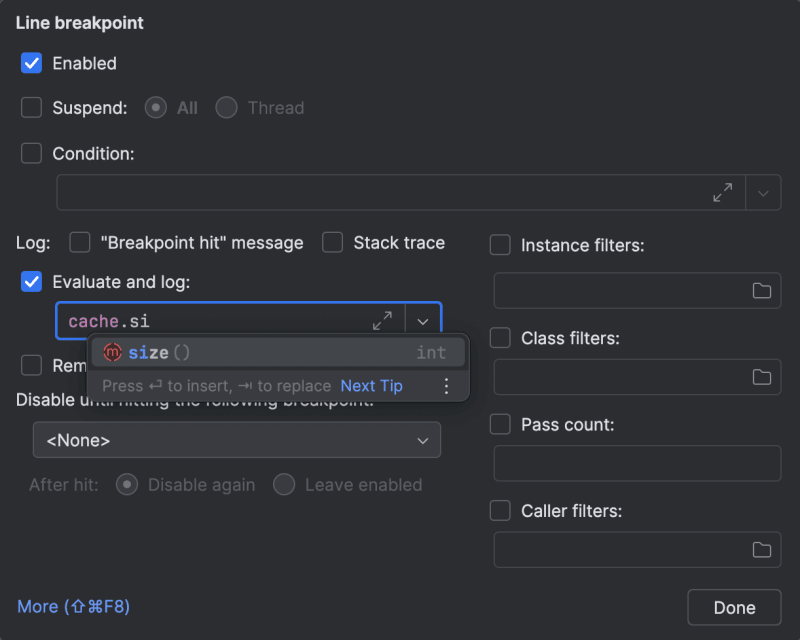
Task: Click expand icon in Evaluate and log field
Action: [x=382, y=321]
